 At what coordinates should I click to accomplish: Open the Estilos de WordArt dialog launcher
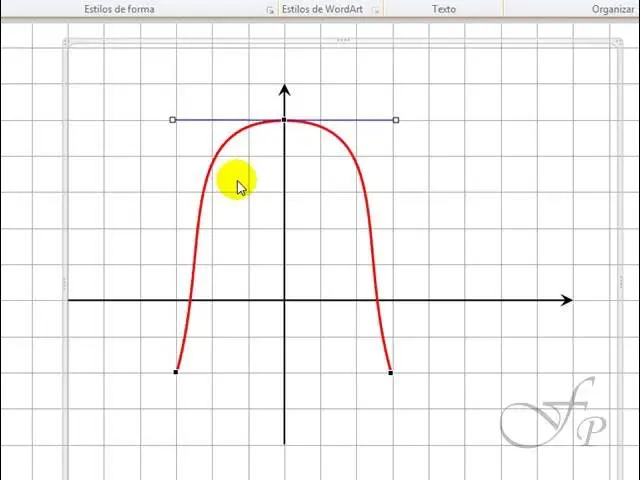click(x=376, y=11)
